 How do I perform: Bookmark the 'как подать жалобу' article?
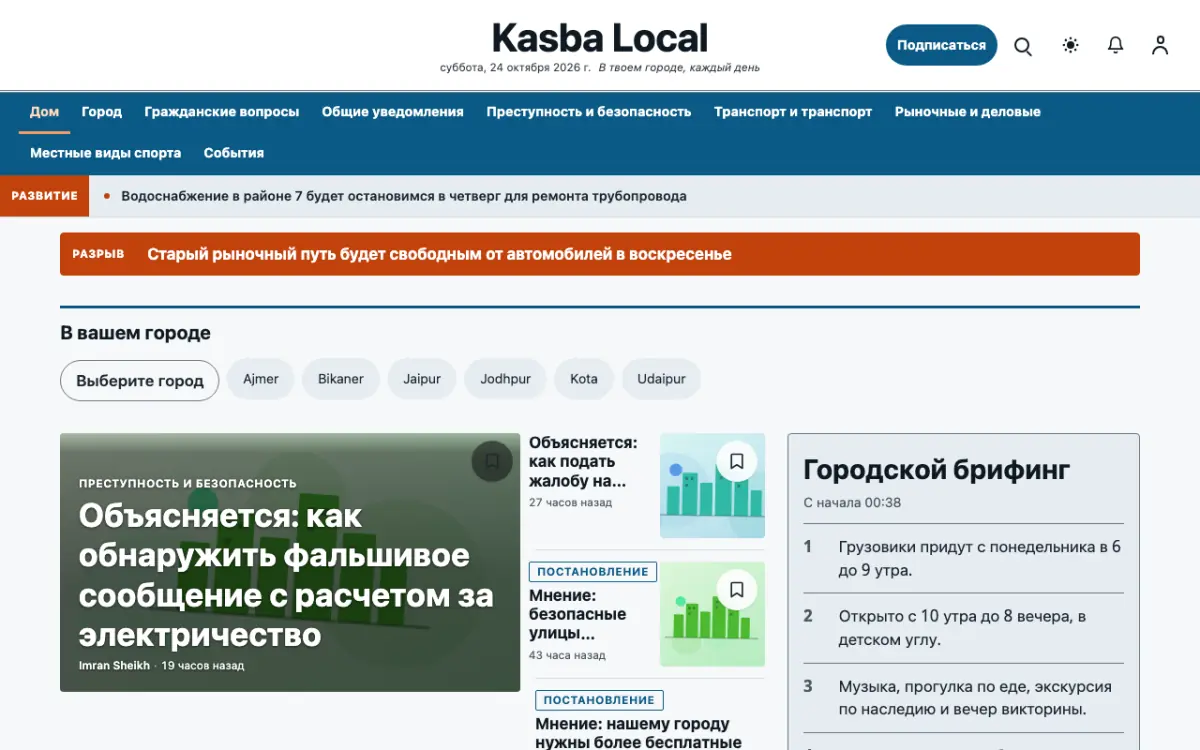(737, 461)
